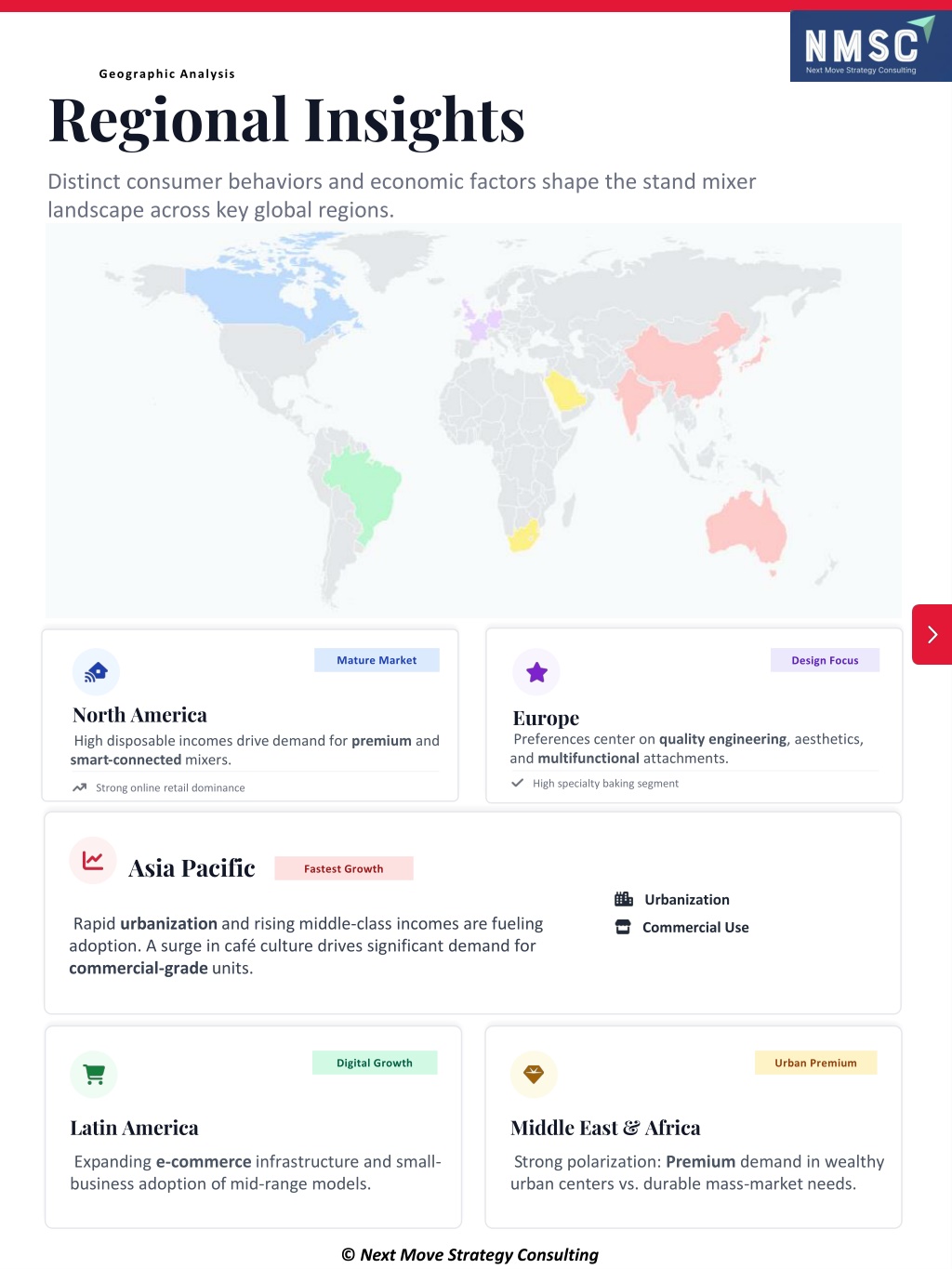Screen dimensions: 952x1269
Task: Click the North America house signal icon
Action: pyautogui.click(x=96, y=671)
